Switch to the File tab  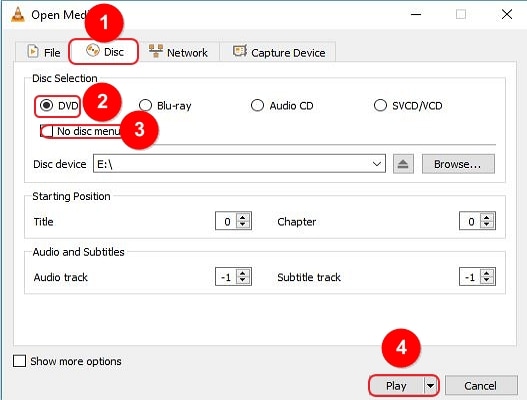(x=43, y=52)
